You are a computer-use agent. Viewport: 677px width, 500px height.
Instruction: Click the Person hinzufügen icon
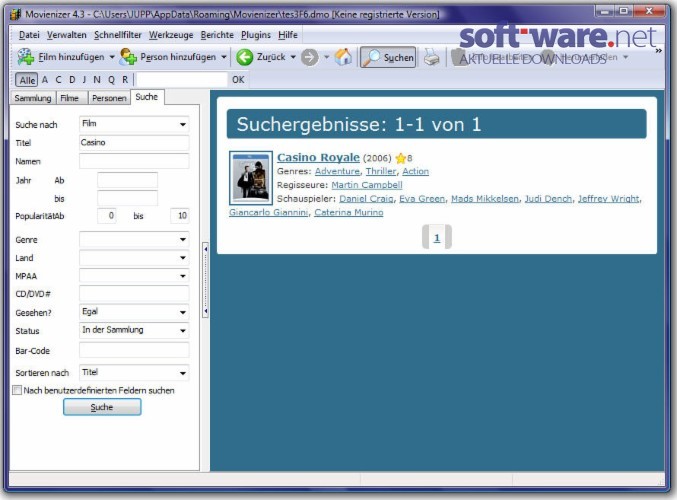128,57
